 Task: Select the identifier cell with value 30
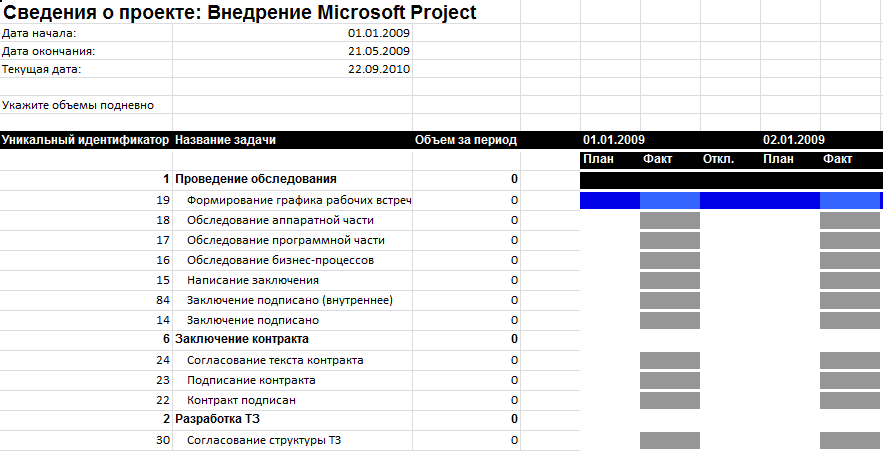point(86,440)
